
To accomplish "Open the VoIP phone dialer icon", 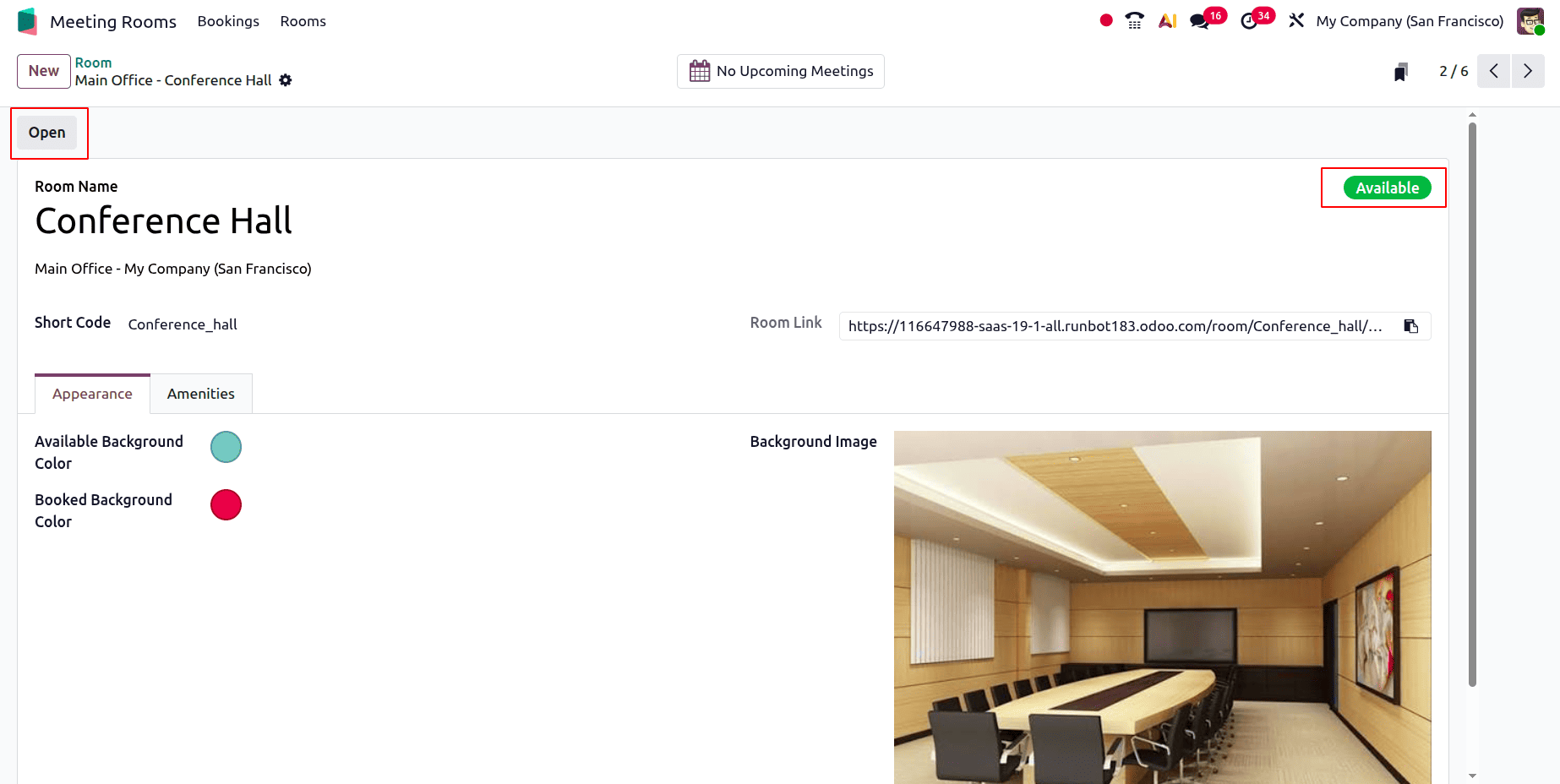I will point(1135,21).
